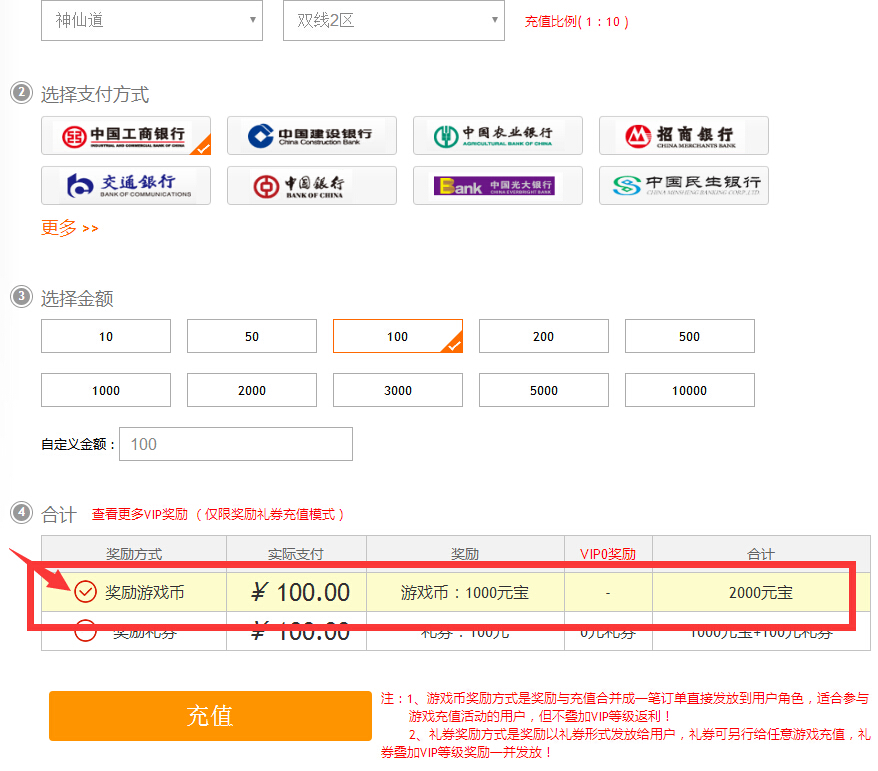
Task: Select China Merchants Bank 招商银行 logo
Action: 683,136
